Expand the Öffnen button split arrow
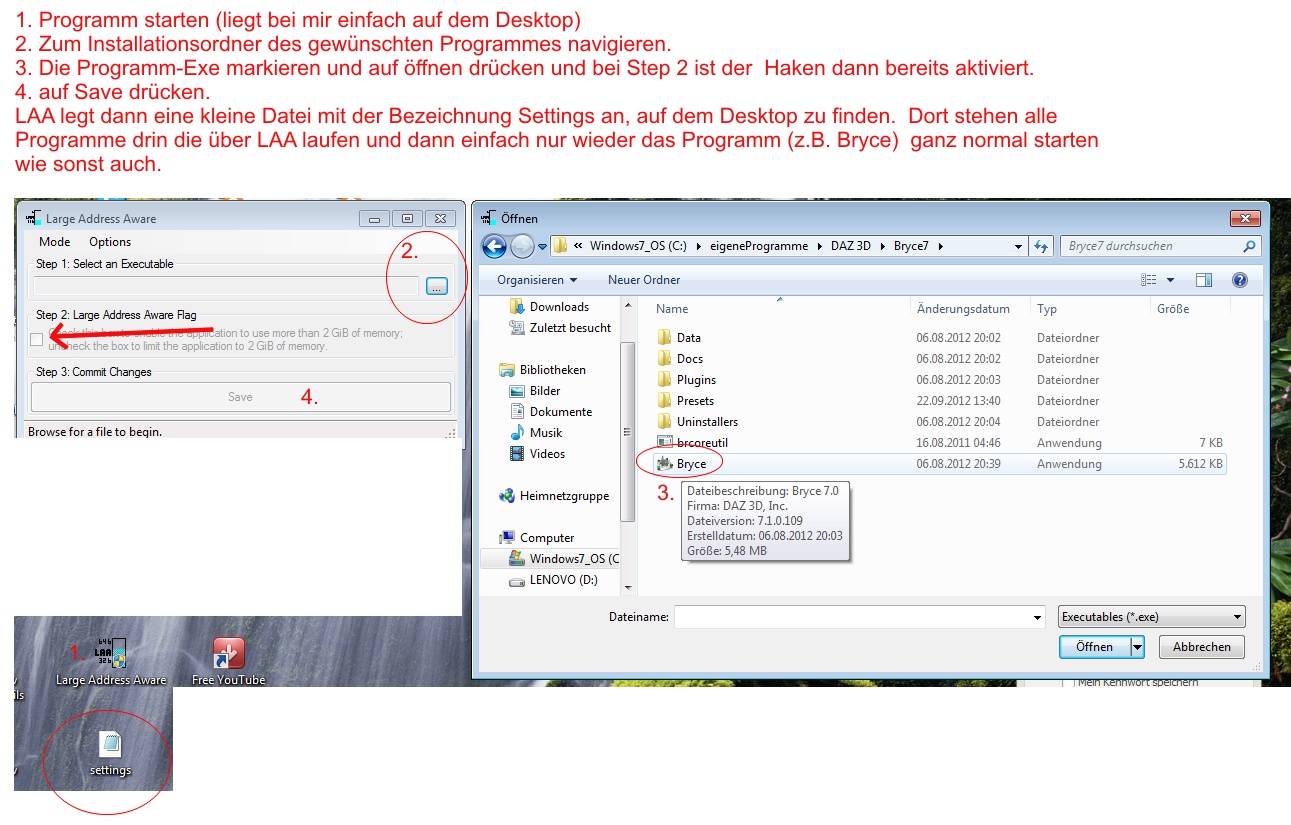Viewport: 1291px width, 825px height. click(x=1137, y=647)
